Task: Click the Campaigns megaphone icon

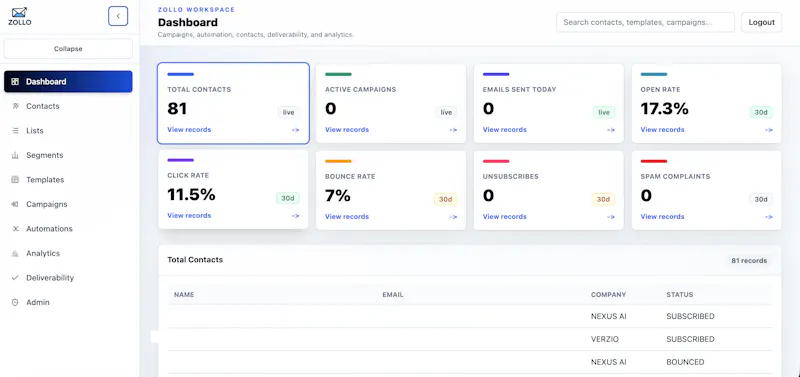Action: pos(15,204)
